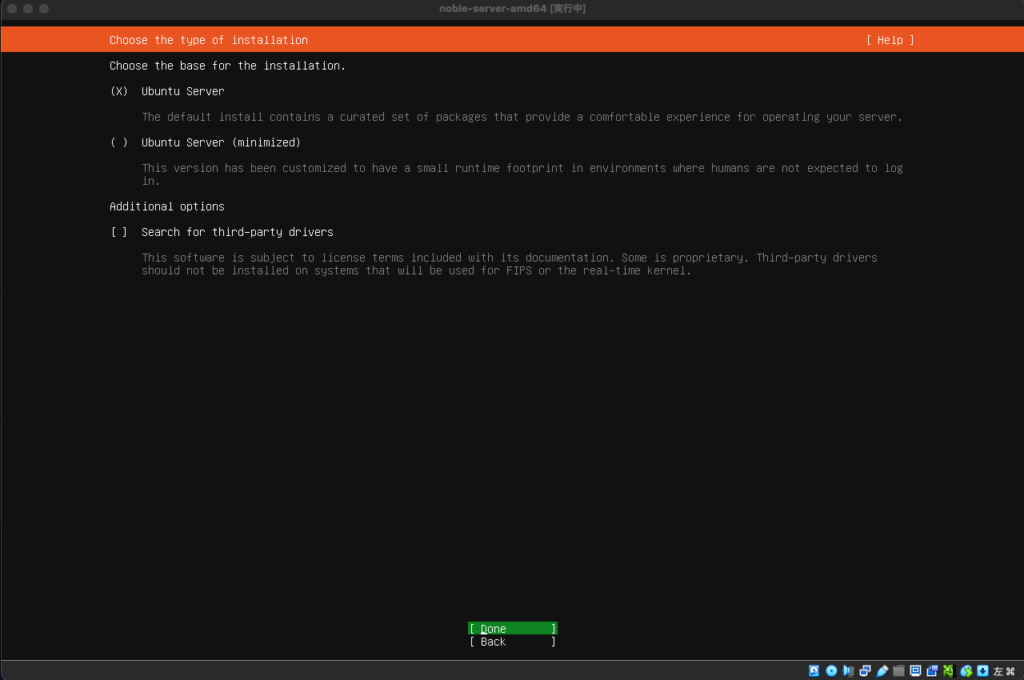Click the 'default install contains a curated set' description
Screen dimensions: 1024x680
pos(522,117)
